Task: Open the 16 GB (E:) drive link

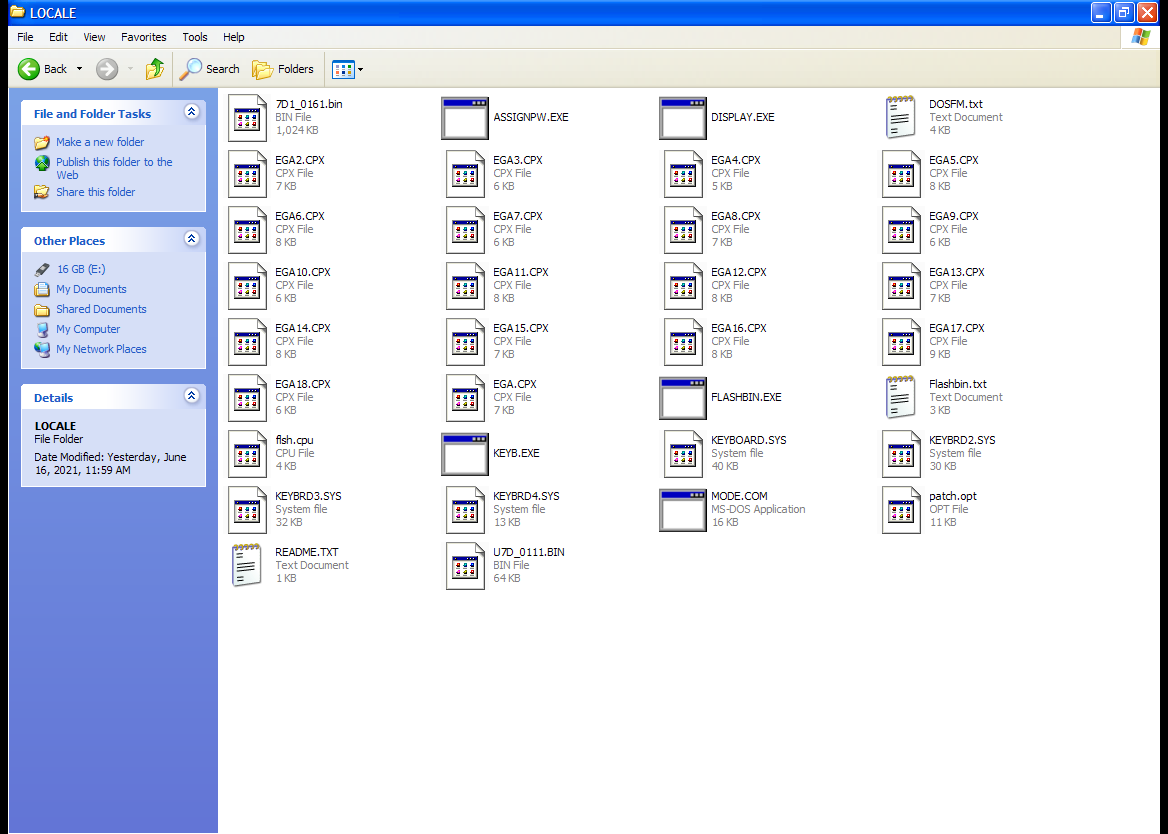Action: 81,270
